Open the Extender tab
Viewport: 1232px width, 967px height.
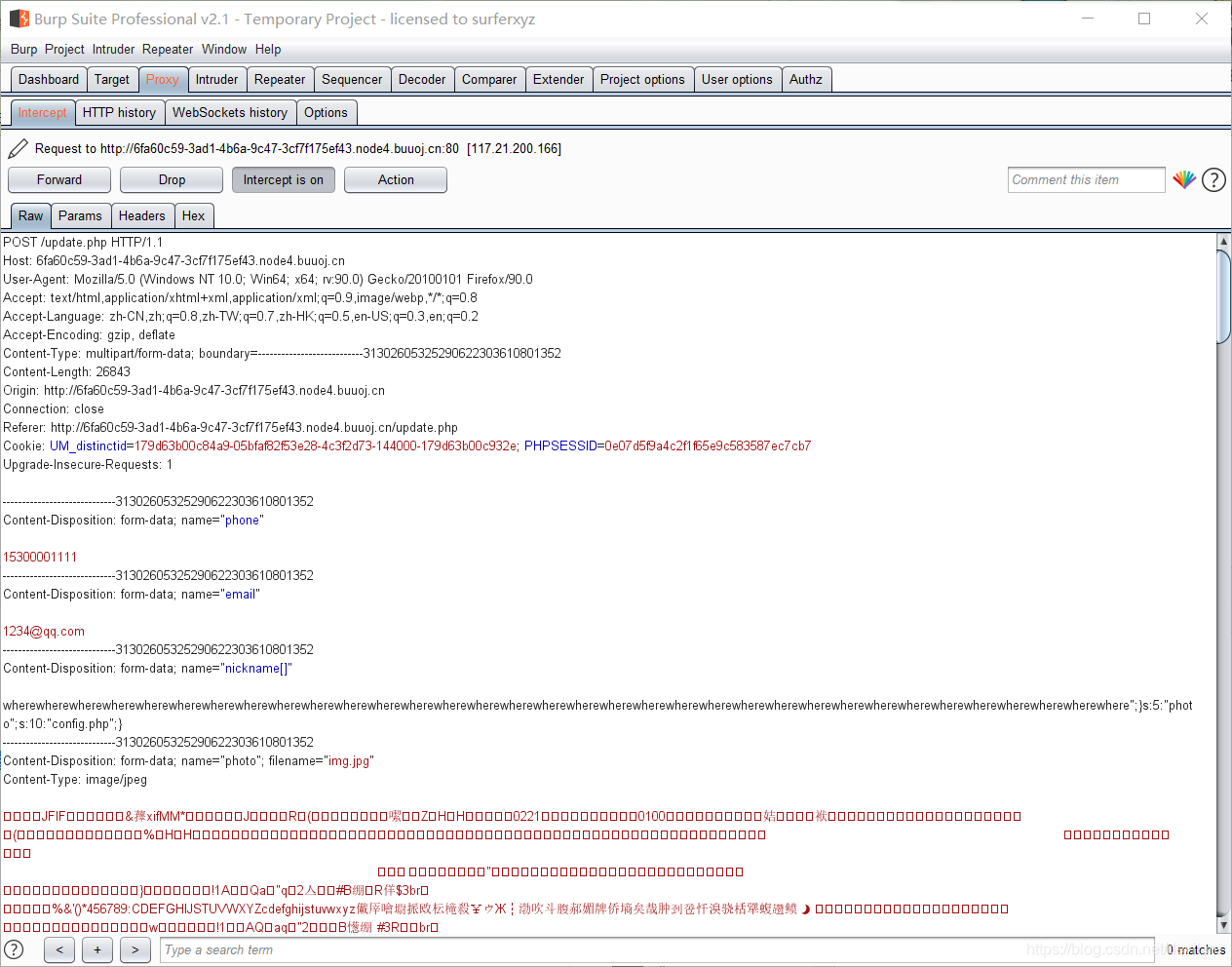(558, 79)
